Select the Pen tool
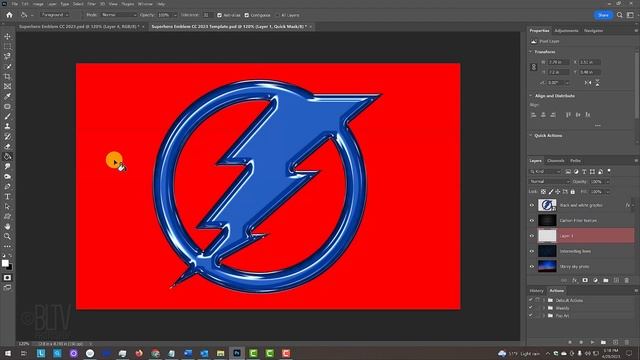This screenshot has width=640, height=360. 7,187
